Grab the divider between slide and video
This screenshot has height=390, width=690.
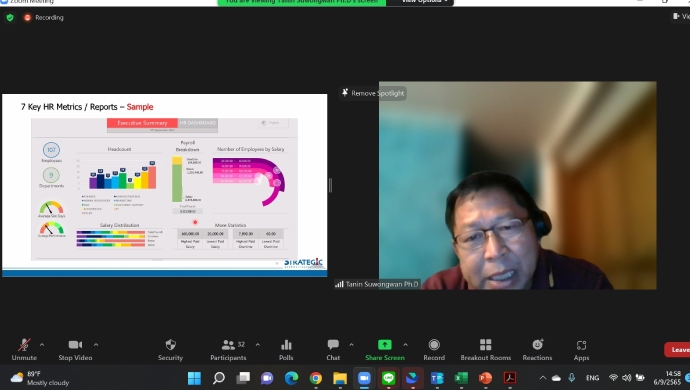tap(330, 185)
